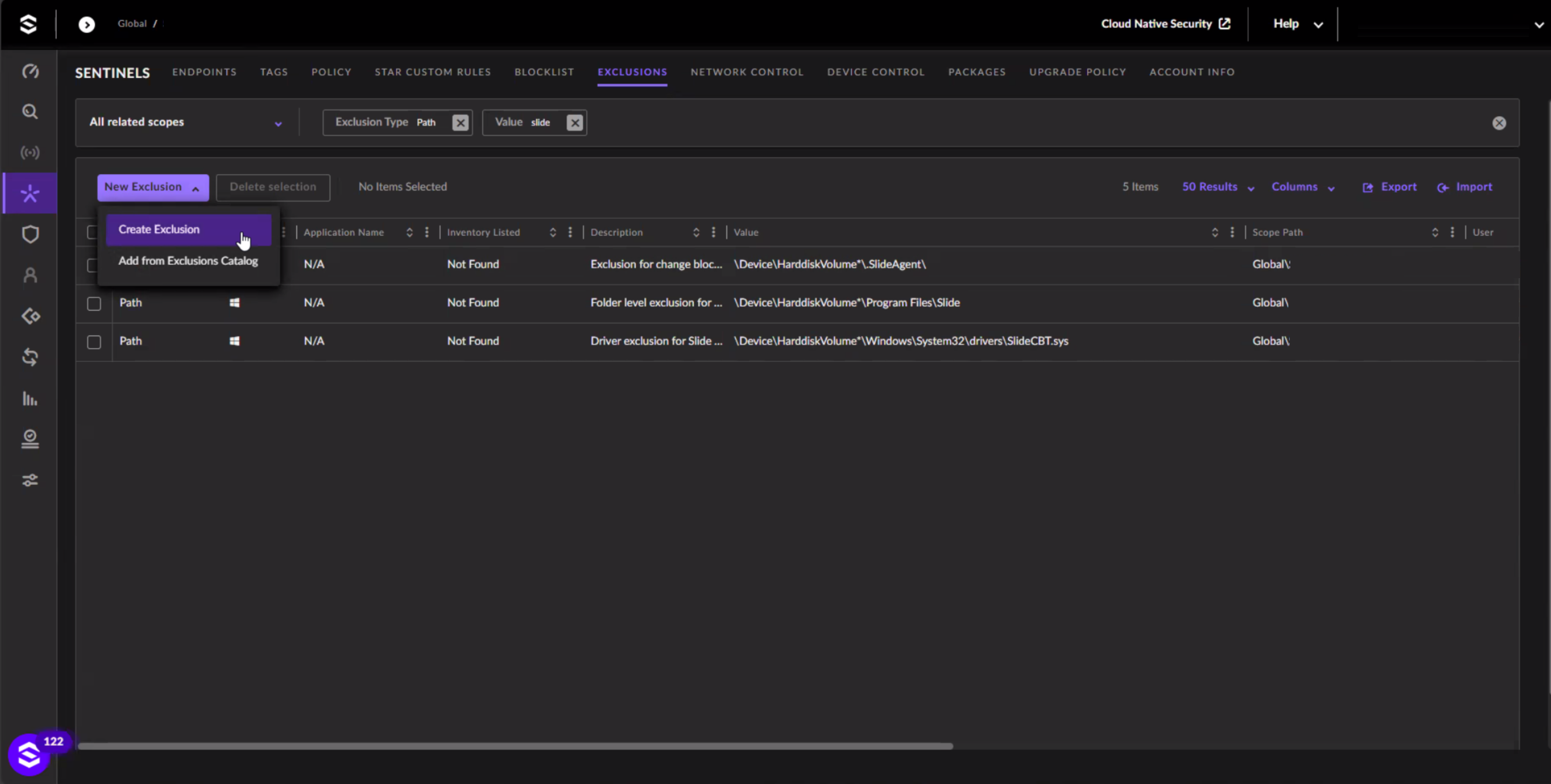Remove the Value slide filter chip

pos(575,122)
